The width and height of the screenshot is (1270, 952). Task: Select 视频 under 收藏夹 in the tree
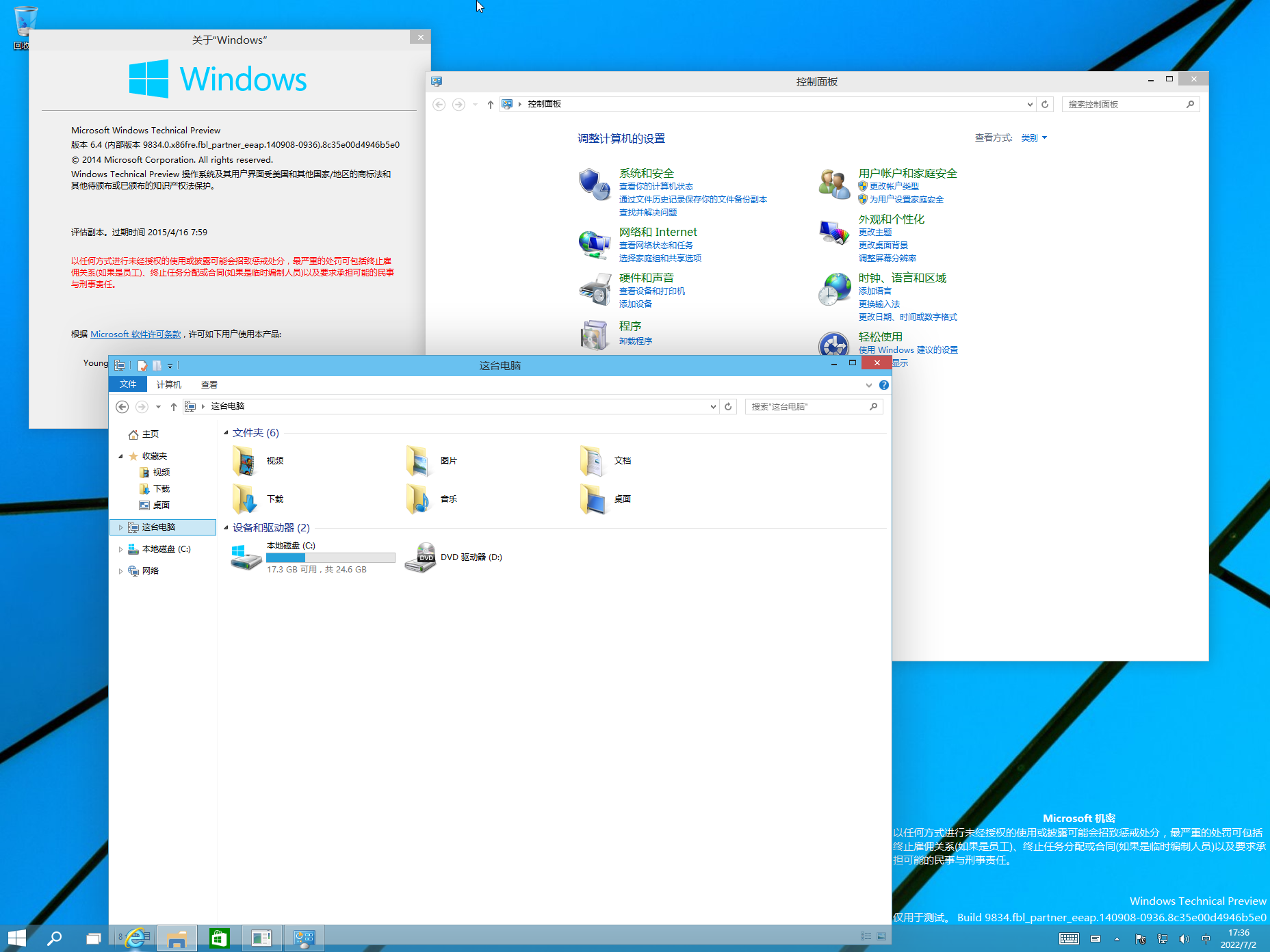(155, 473)
